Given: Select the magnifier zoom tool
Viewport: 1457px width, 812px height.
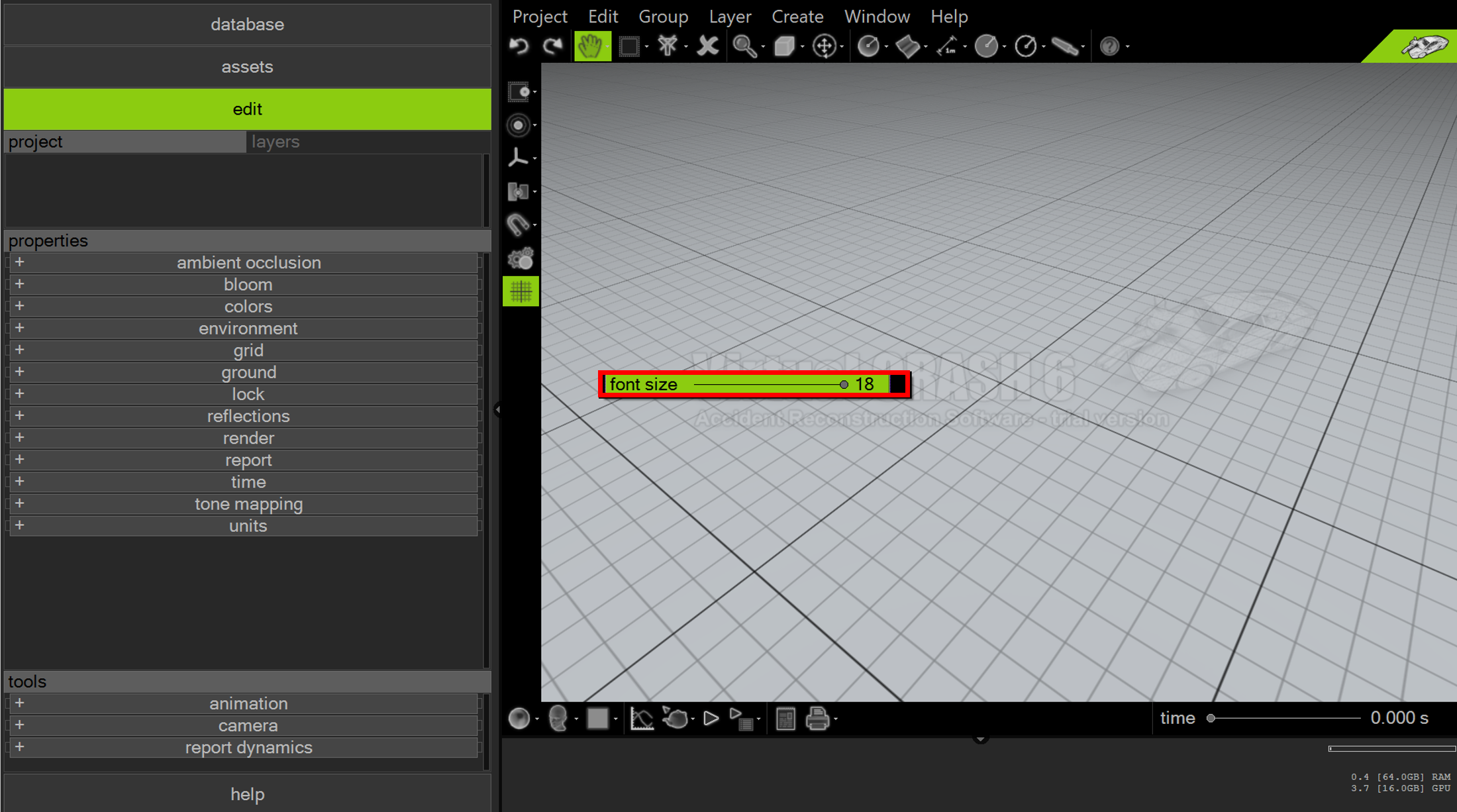Looking at the screenshot, I should point(744,46).
